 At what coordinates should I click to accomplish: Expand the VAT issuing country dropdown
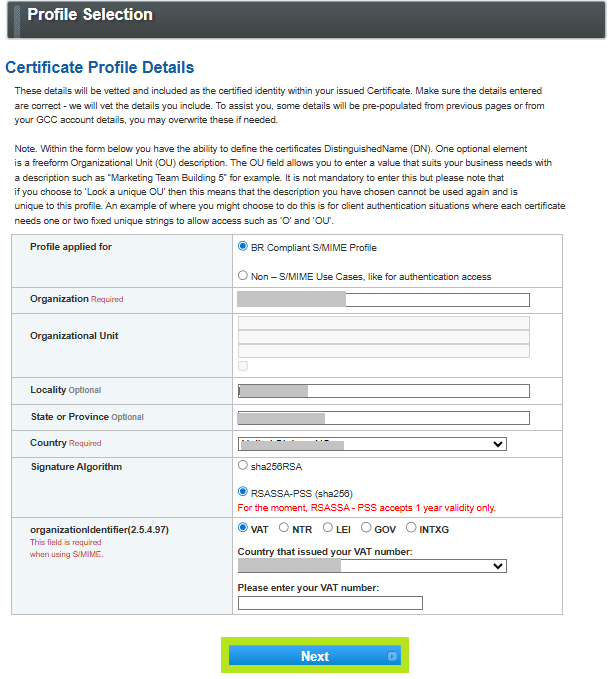coord(372,566)
